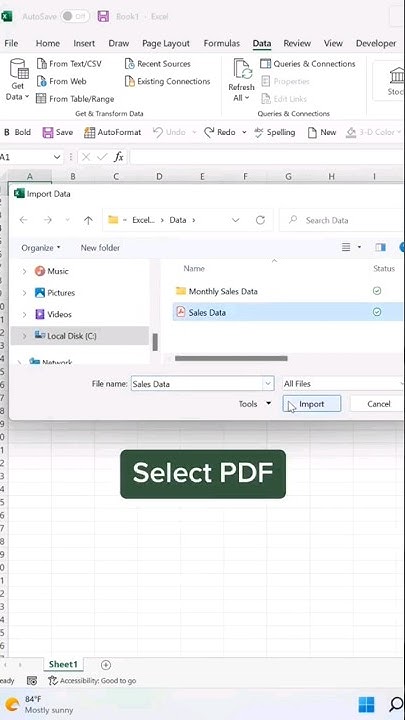The image size is (405, 720).
Task: Click Save in quick access toolbar
Action: (x=58, y=132)
